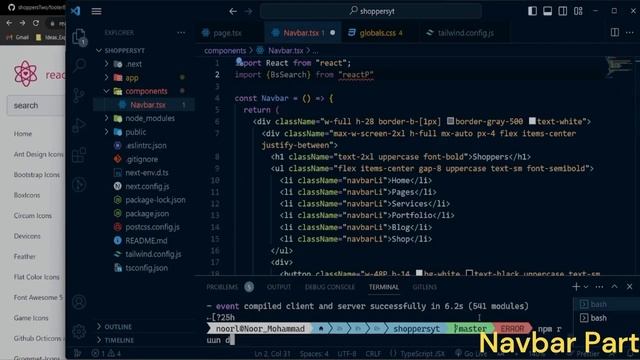Open Explorer Views and More Actions menu
This screenshot has width=640, height=360.
click(181, 33)
